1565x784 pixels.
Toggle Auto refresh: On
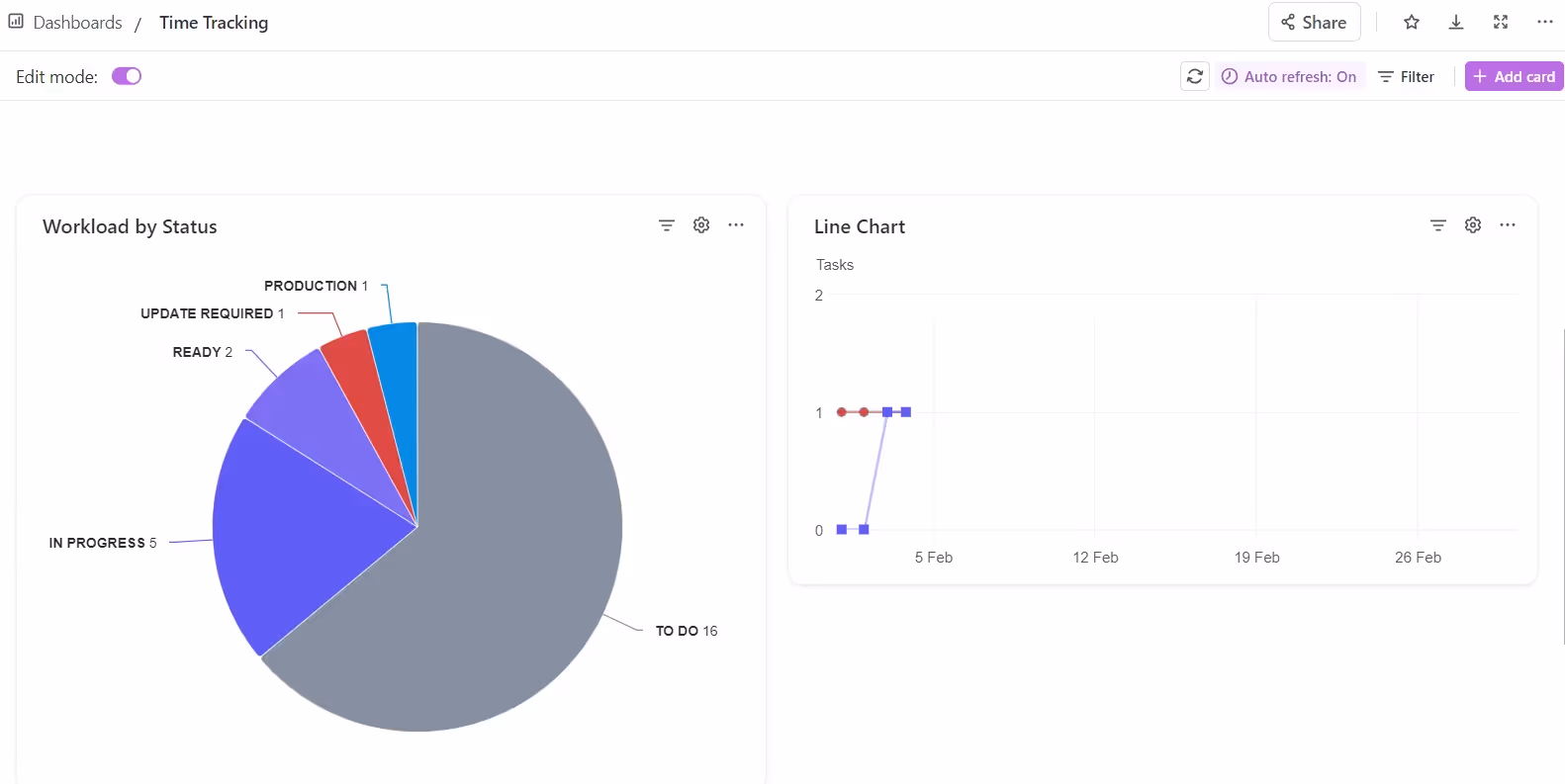(x=1289, y=76)
